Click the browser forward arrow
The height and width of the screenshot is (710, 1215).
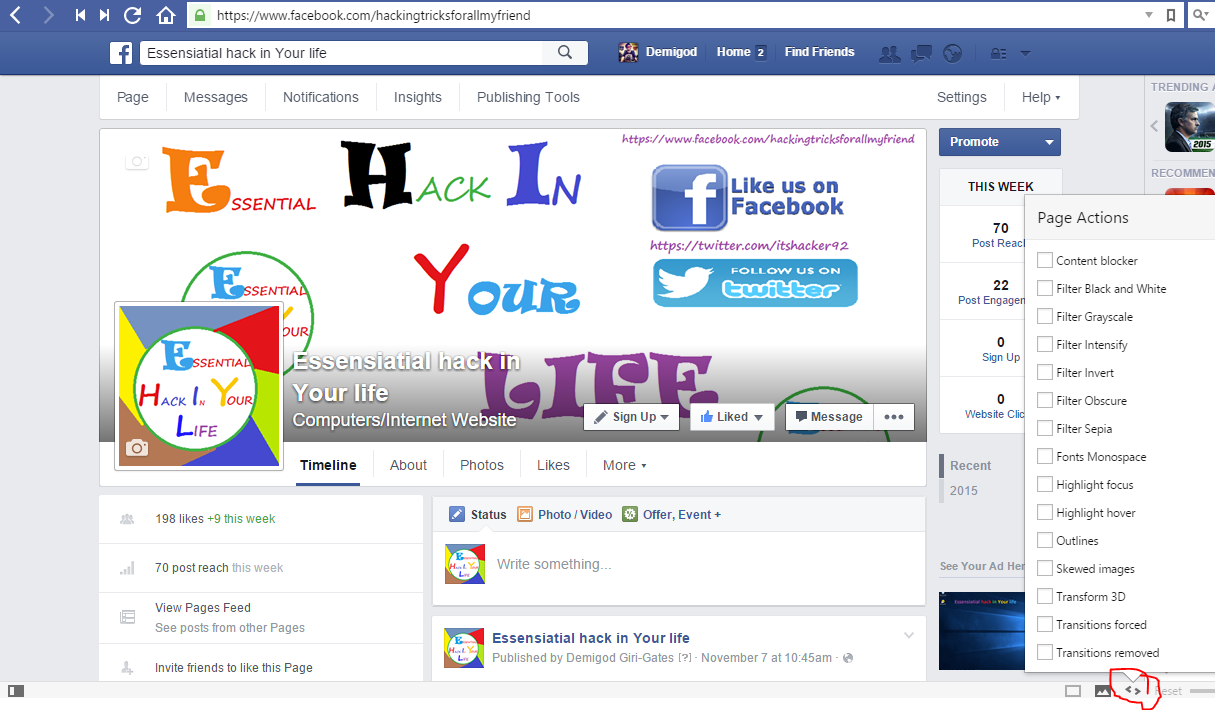[47, 15]
